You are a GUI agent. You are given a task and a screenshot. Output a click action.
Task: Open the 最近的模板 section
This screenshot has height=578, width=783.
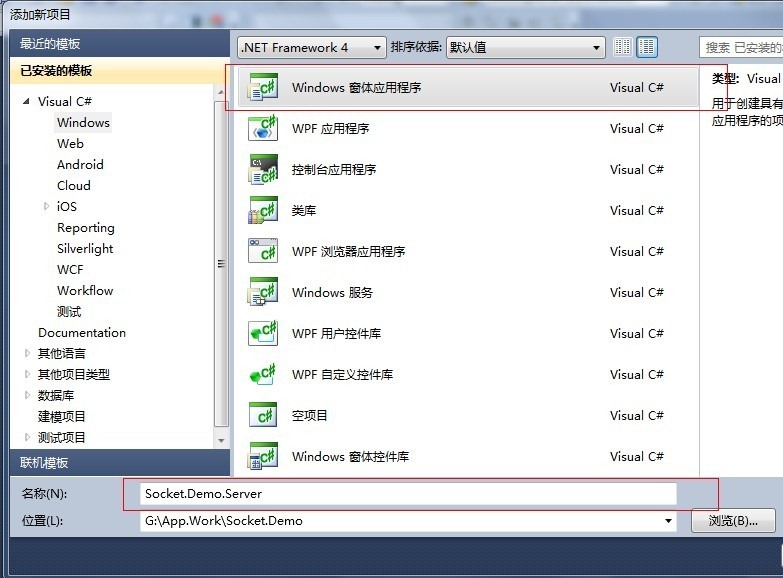coord(120,43)
